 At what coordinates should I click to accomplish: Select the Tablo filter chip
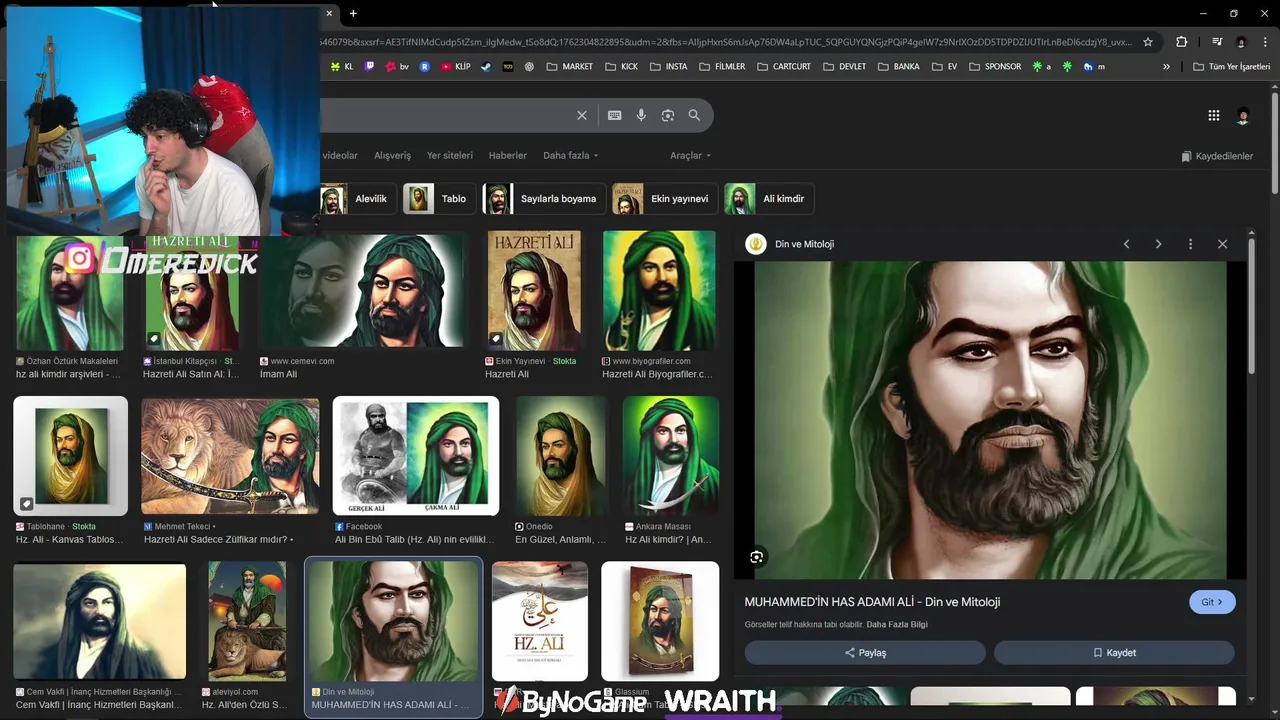click(439, 199)
